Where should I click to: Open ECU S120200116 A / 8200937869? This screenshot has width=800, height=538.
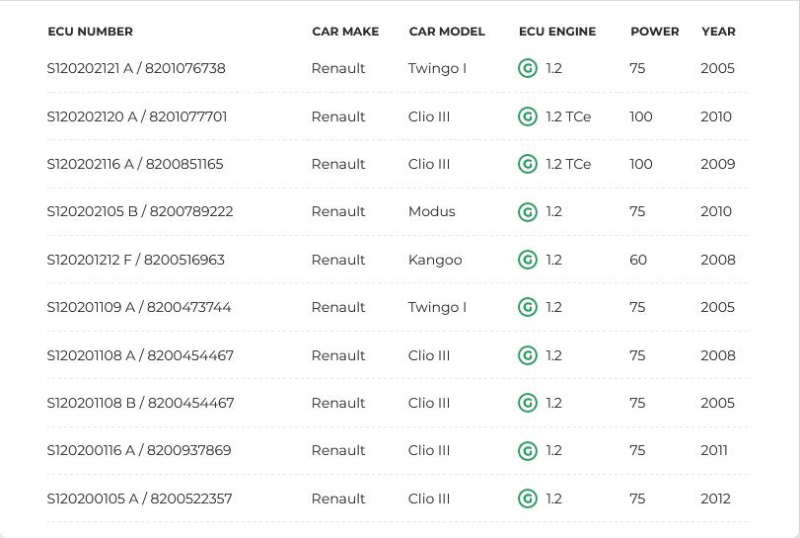point(139,451)
